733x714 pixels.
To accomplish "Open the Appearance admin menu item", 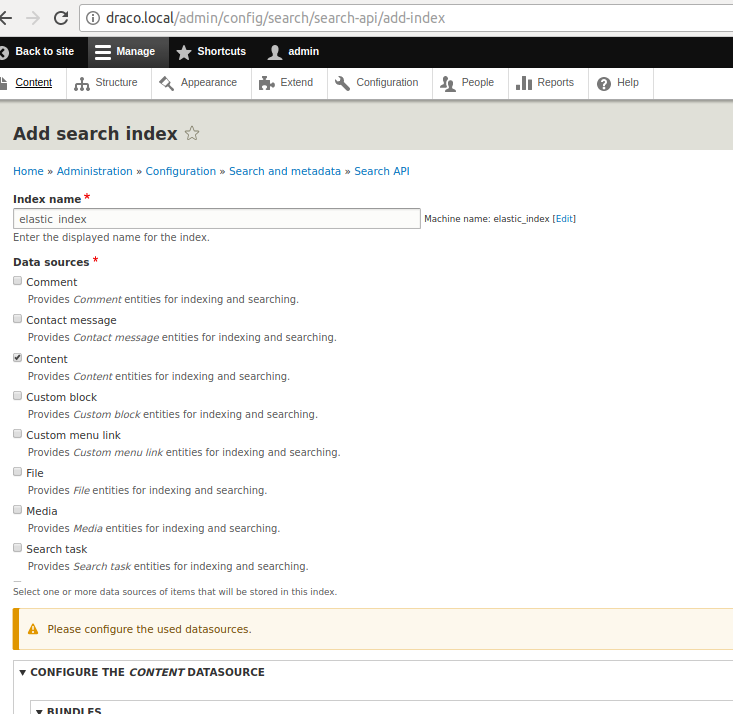I will coord(201,83).
